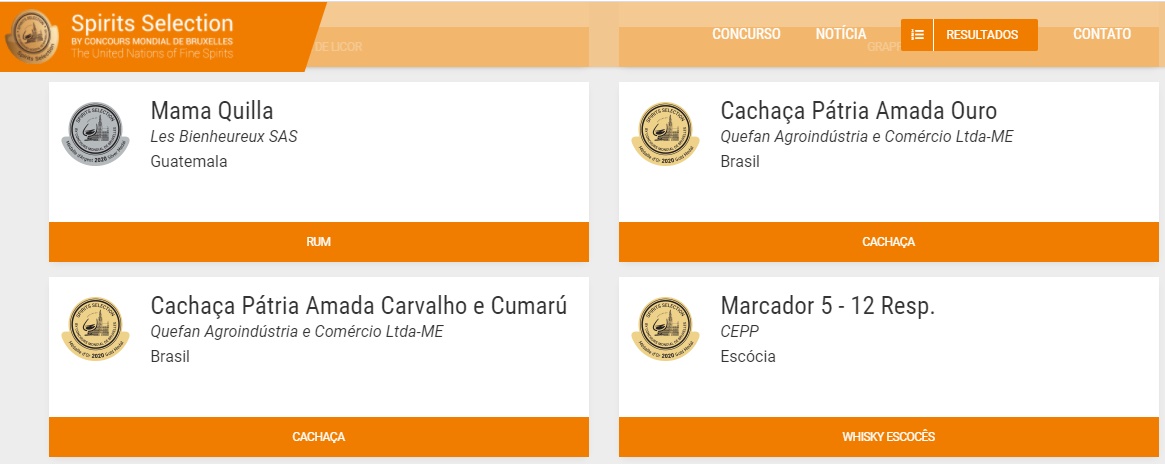The image size is (1165, 464).
Task: Click the Spirits Selection site title
Action: [x=152, y=22]
